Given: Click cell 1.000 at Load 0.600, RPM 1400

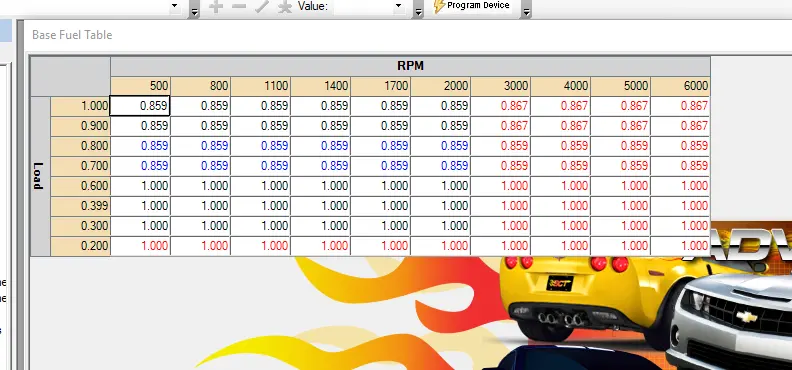Looking at the screenshot, I should click(x=321, y=186).
